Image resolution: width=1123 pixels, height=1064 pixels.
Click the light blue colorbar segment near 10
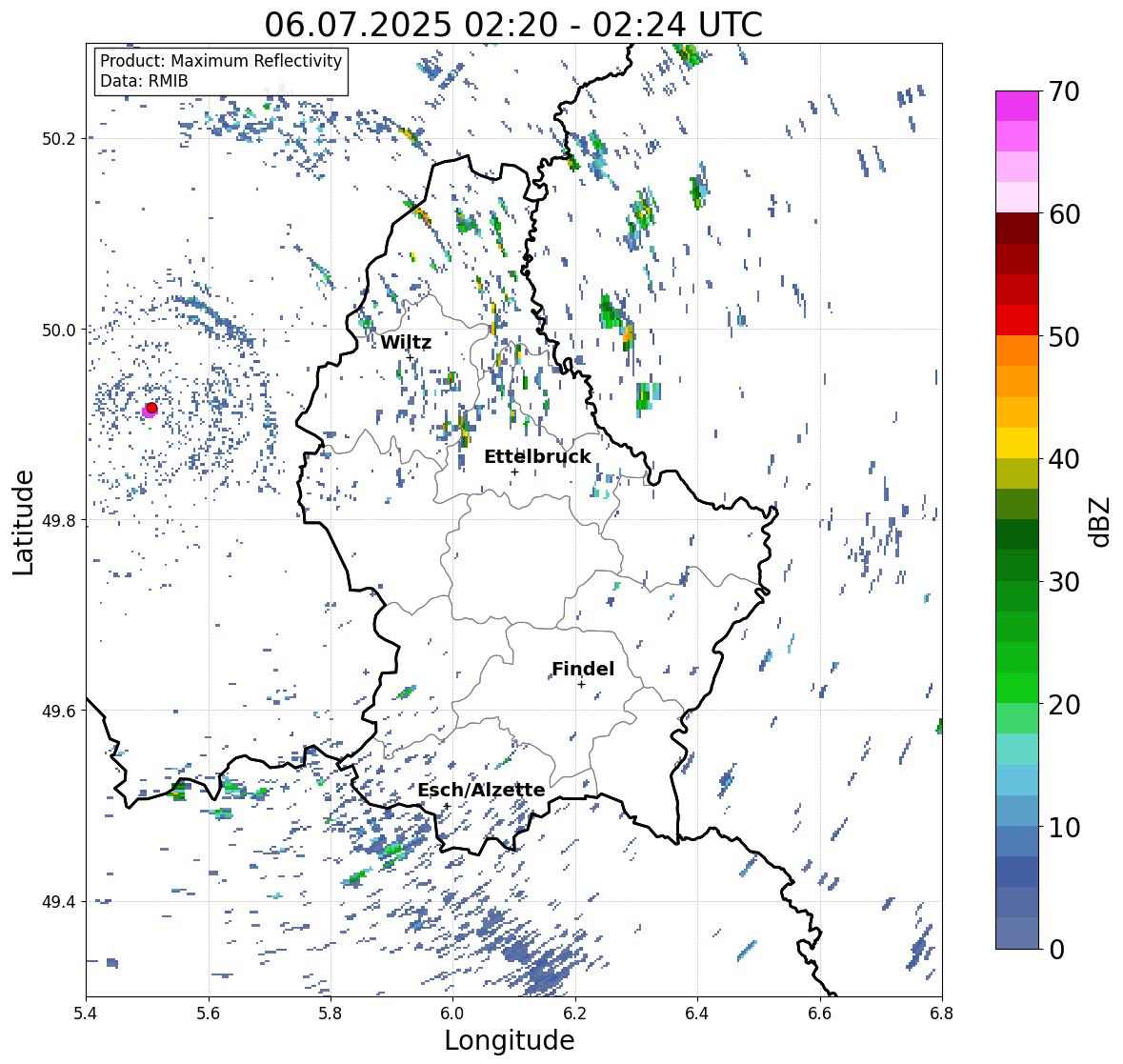pyautogui.click(x=1017, y=811)
